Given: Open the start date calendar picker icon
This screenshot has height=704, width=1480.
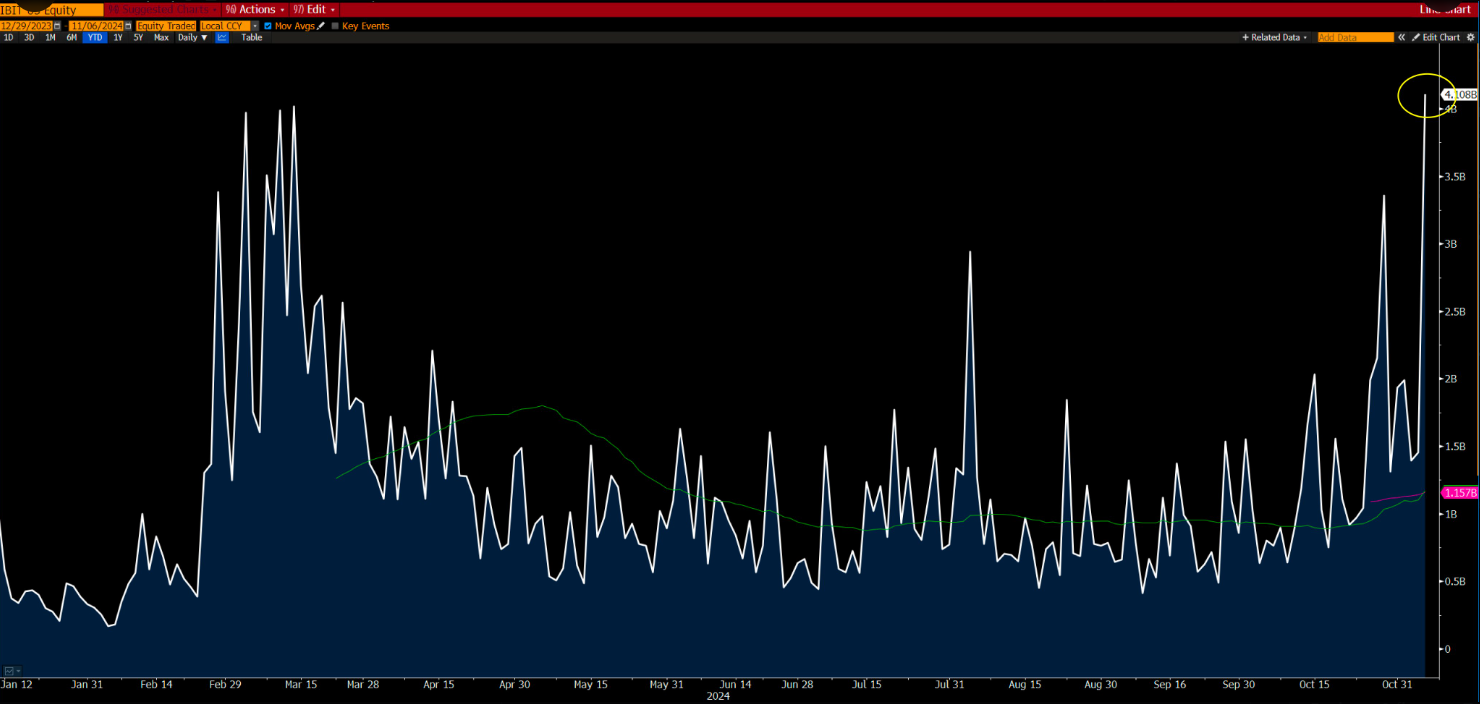Looking at the screenshot, I should [56, 25].
